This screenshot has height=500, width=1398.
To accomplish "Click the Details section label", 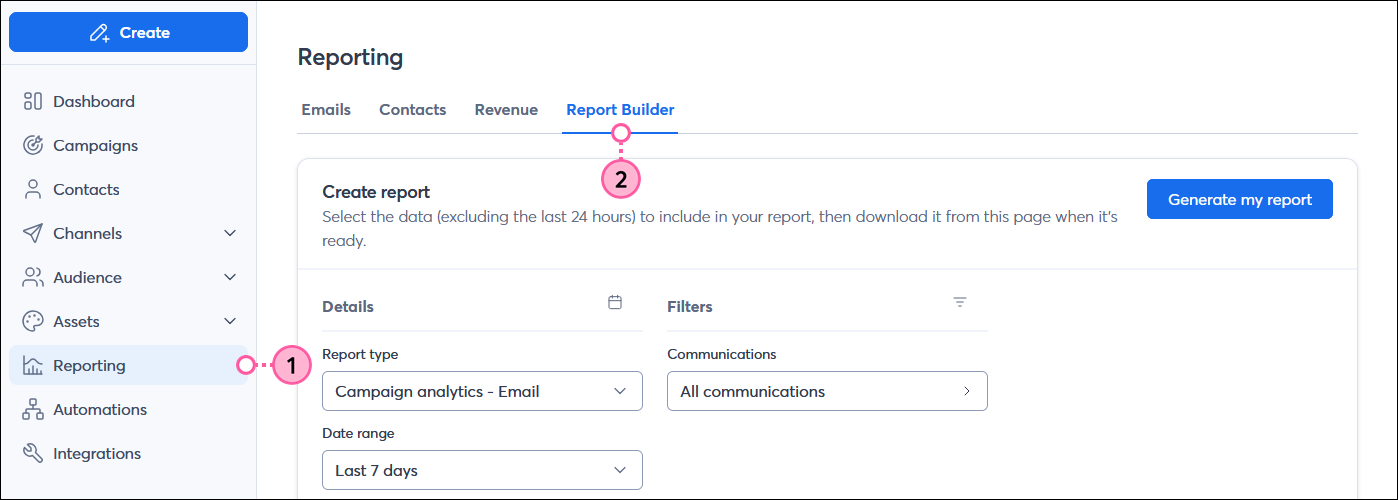I will tap(348, 307).
